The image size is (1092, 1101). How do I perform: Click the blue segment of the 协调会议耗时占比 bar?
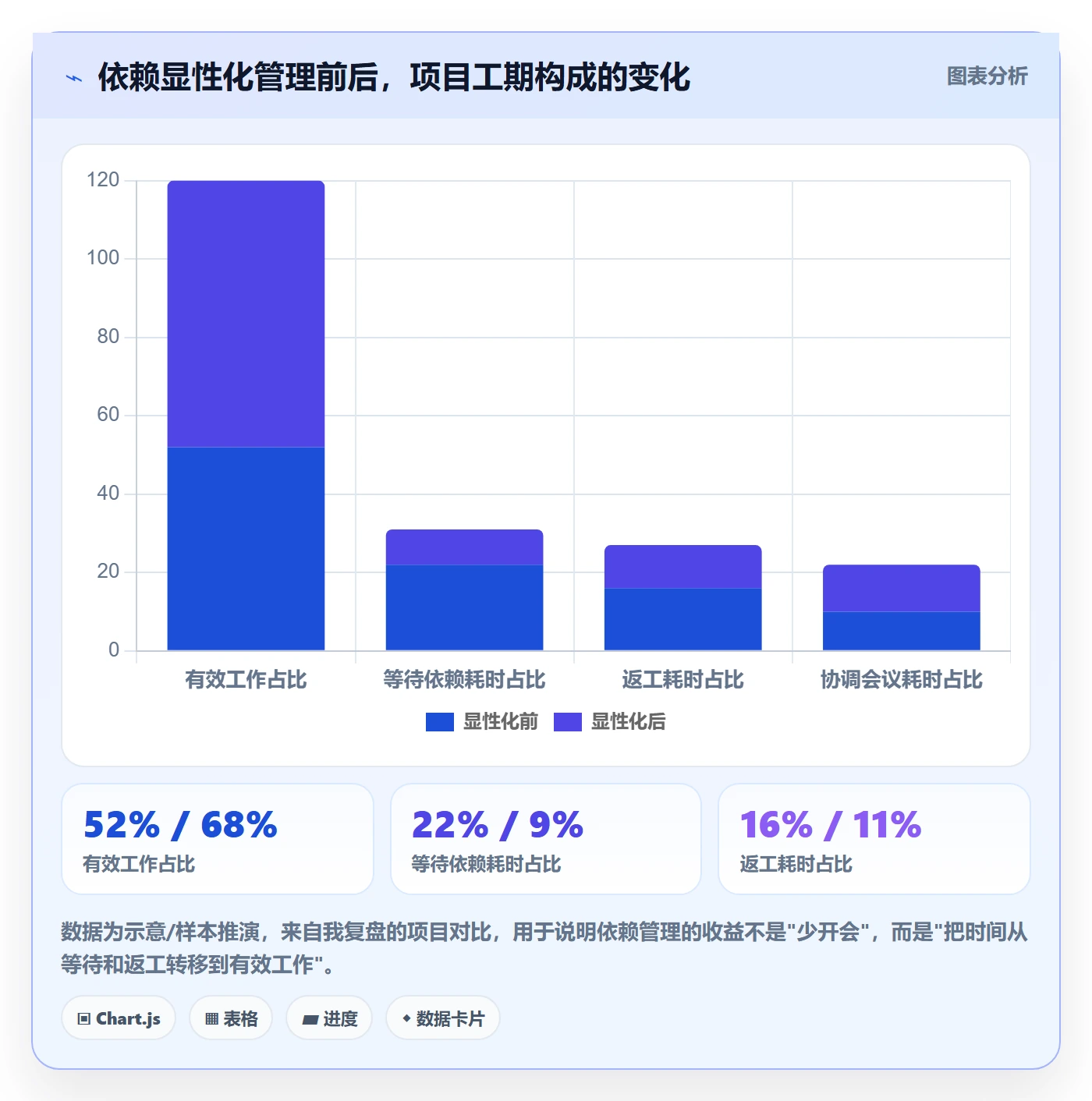pyautogui.click(x=901, y=631)
